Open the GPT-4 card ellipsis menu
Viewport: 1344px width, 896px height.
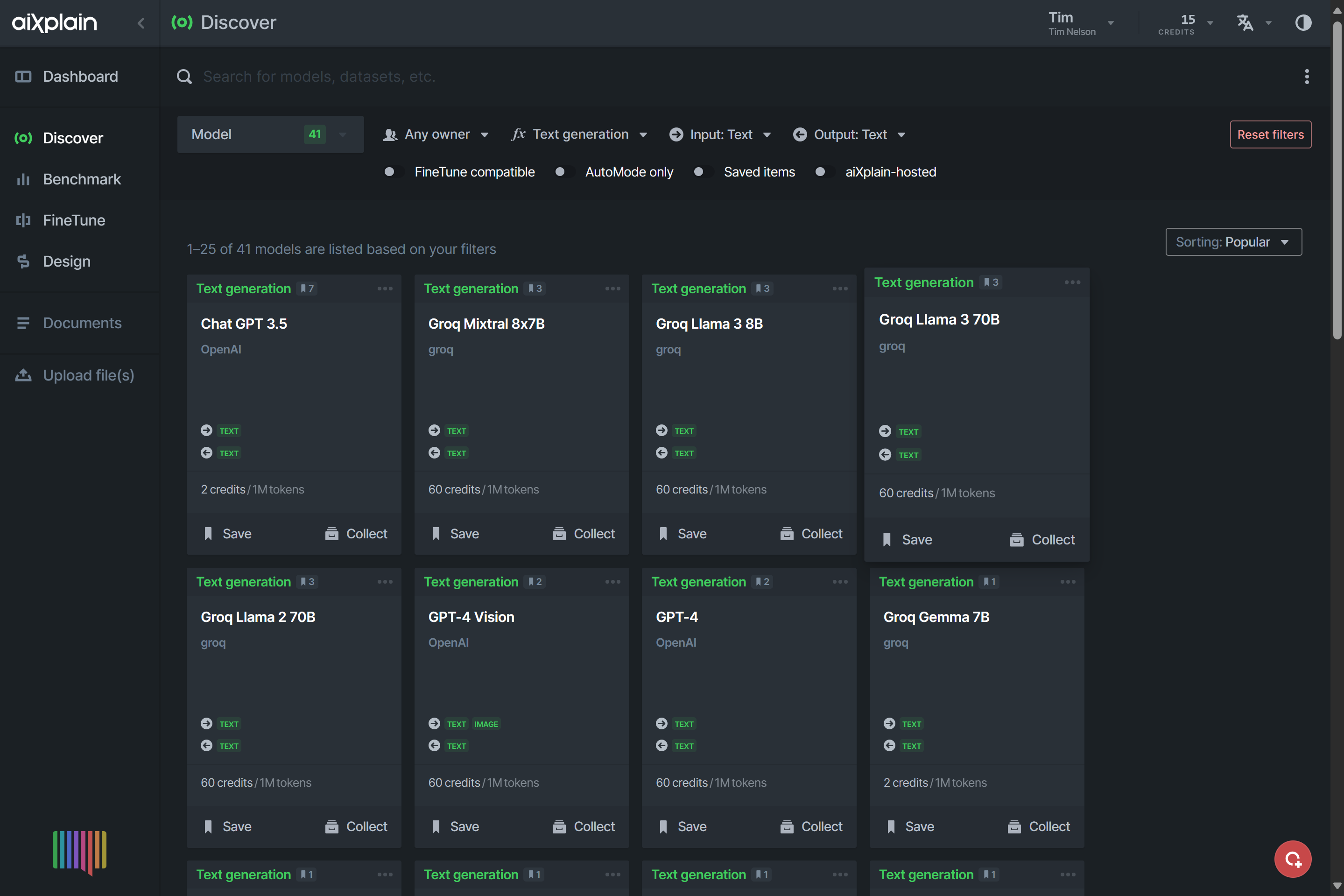(x=840, y=582)
